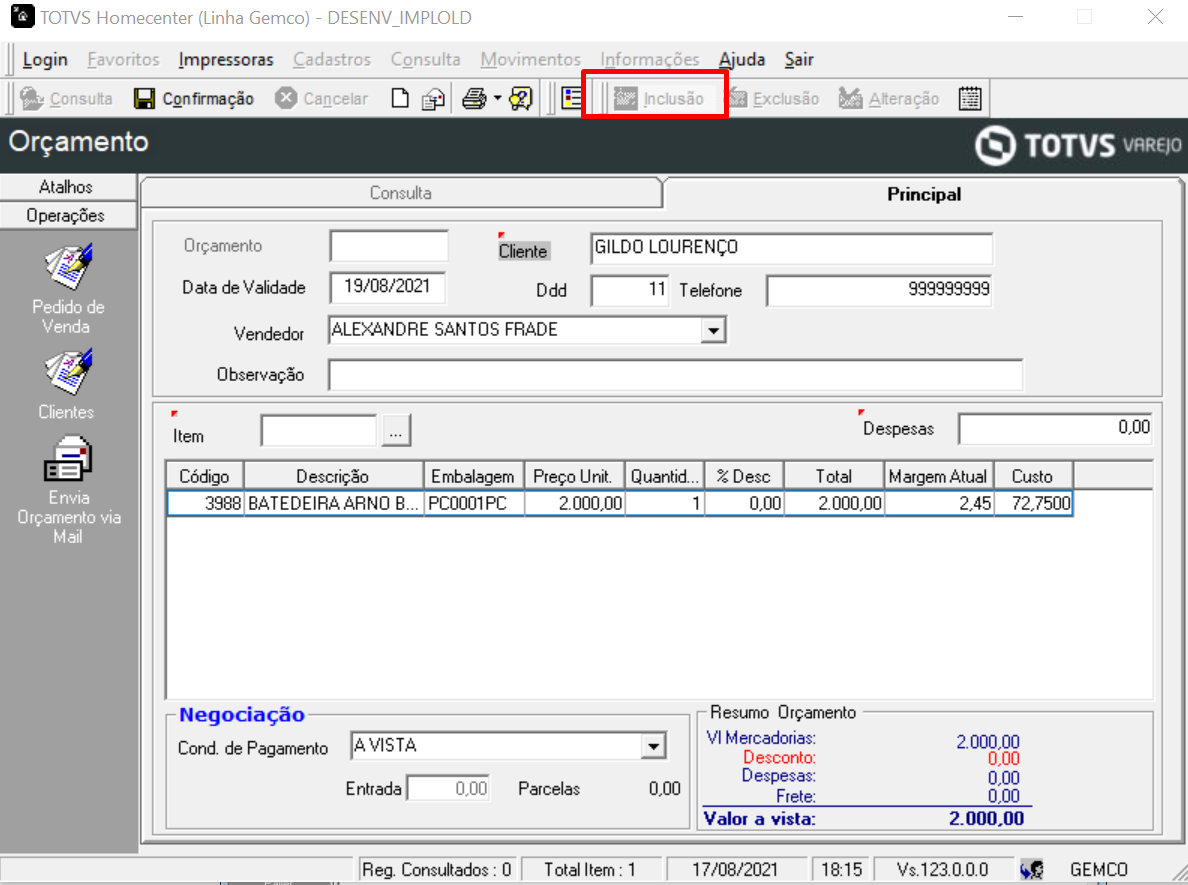This screenshot has height=885, width=1188.
Task: Click the Exclusão toolbar button
Action: (774, 99)
